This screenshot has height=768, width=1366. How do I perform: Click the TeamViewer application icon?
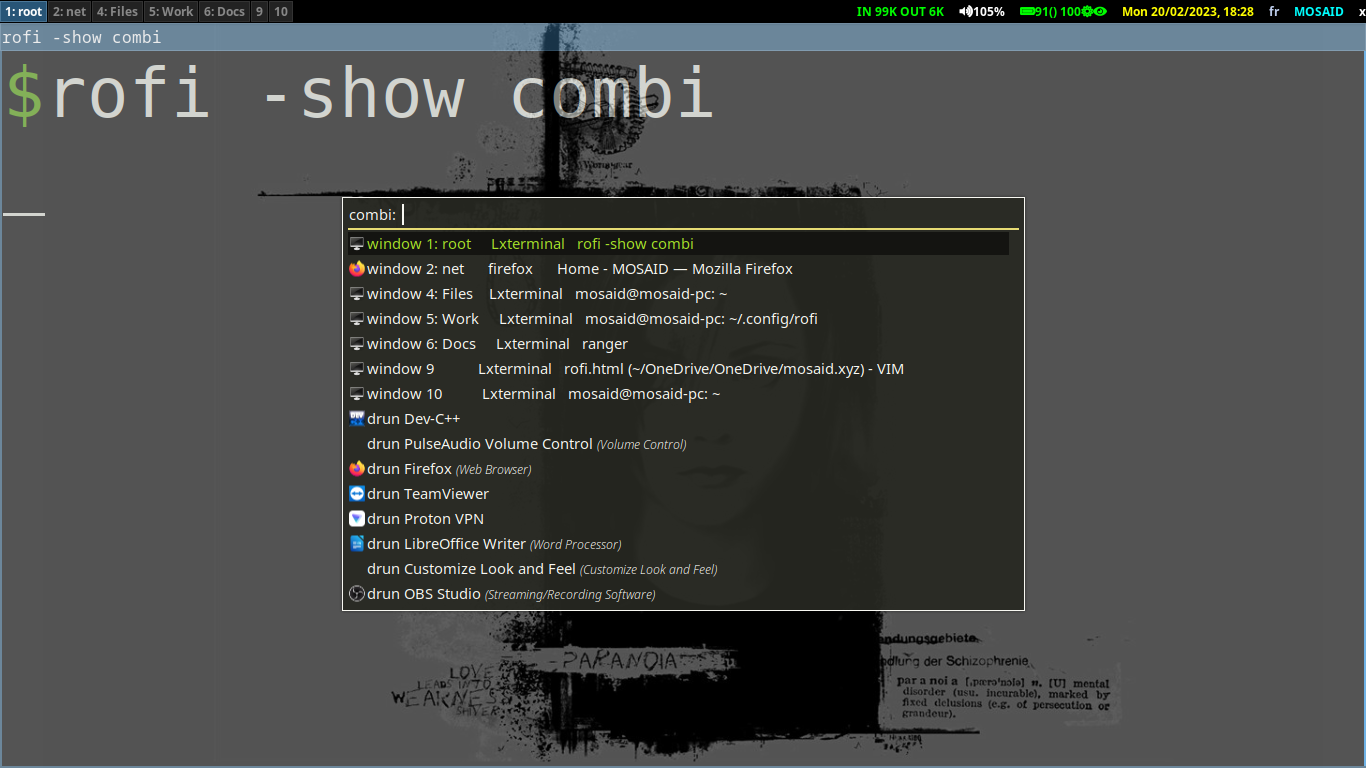pyautogui.click(x=357, y=494)
